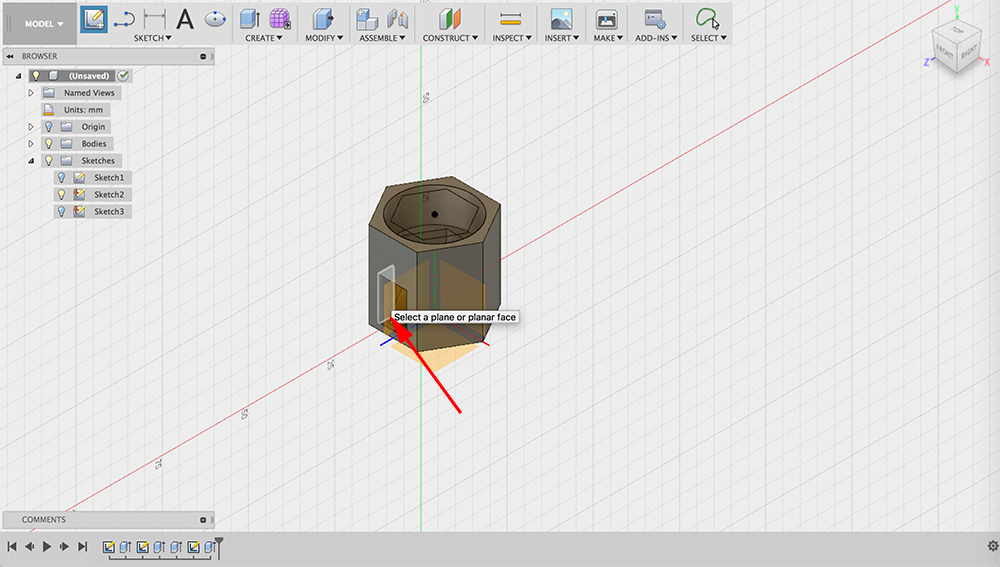
Task: Click the Construct plane icon
Action: (x=450, y=19)
